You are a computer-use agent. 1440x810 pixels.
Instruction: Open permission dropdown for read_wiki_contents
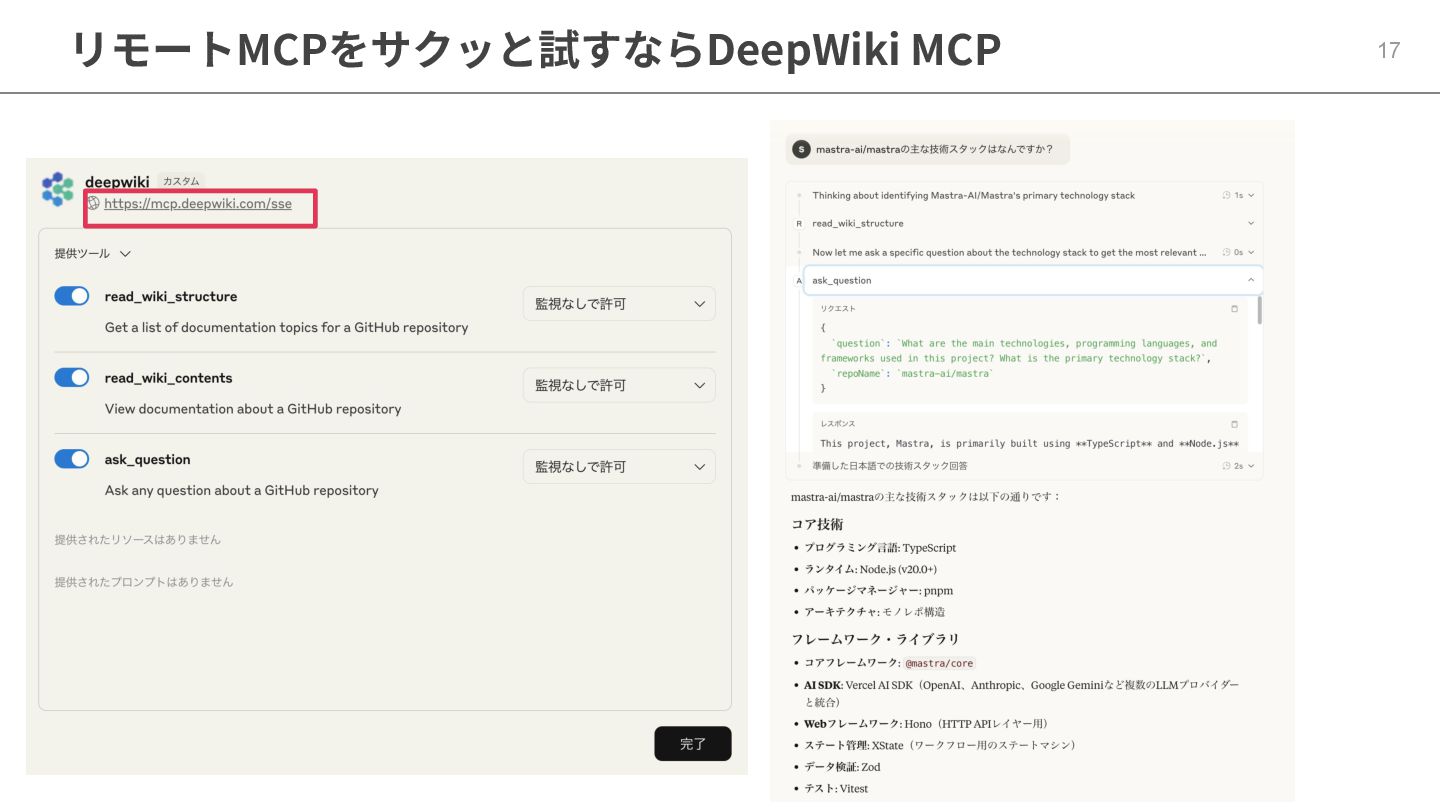(619, 385)
